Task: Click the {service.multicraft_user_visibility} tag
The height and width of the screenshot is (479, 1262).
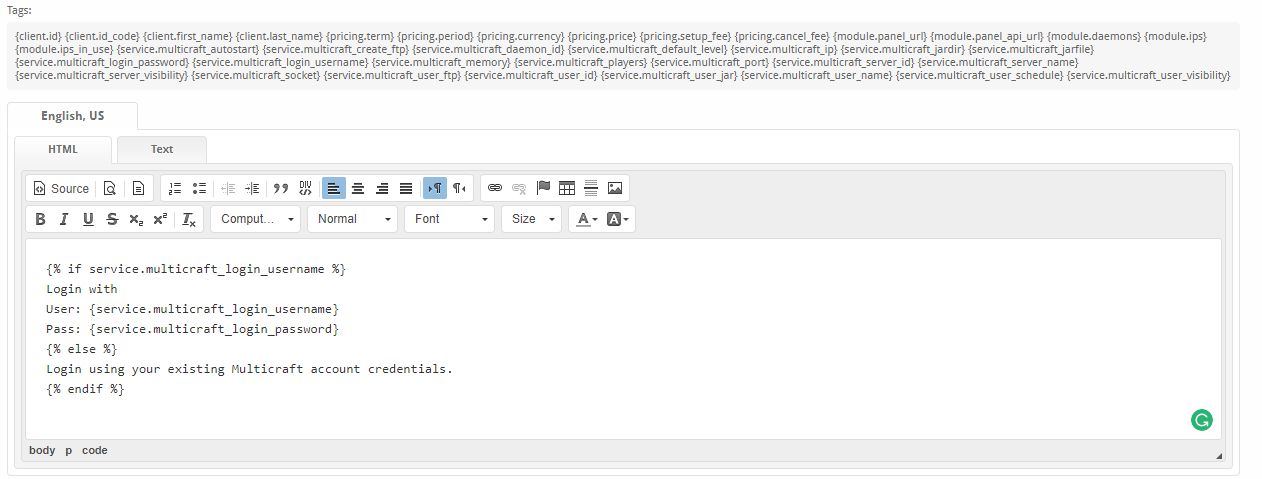Action: 1149,75
